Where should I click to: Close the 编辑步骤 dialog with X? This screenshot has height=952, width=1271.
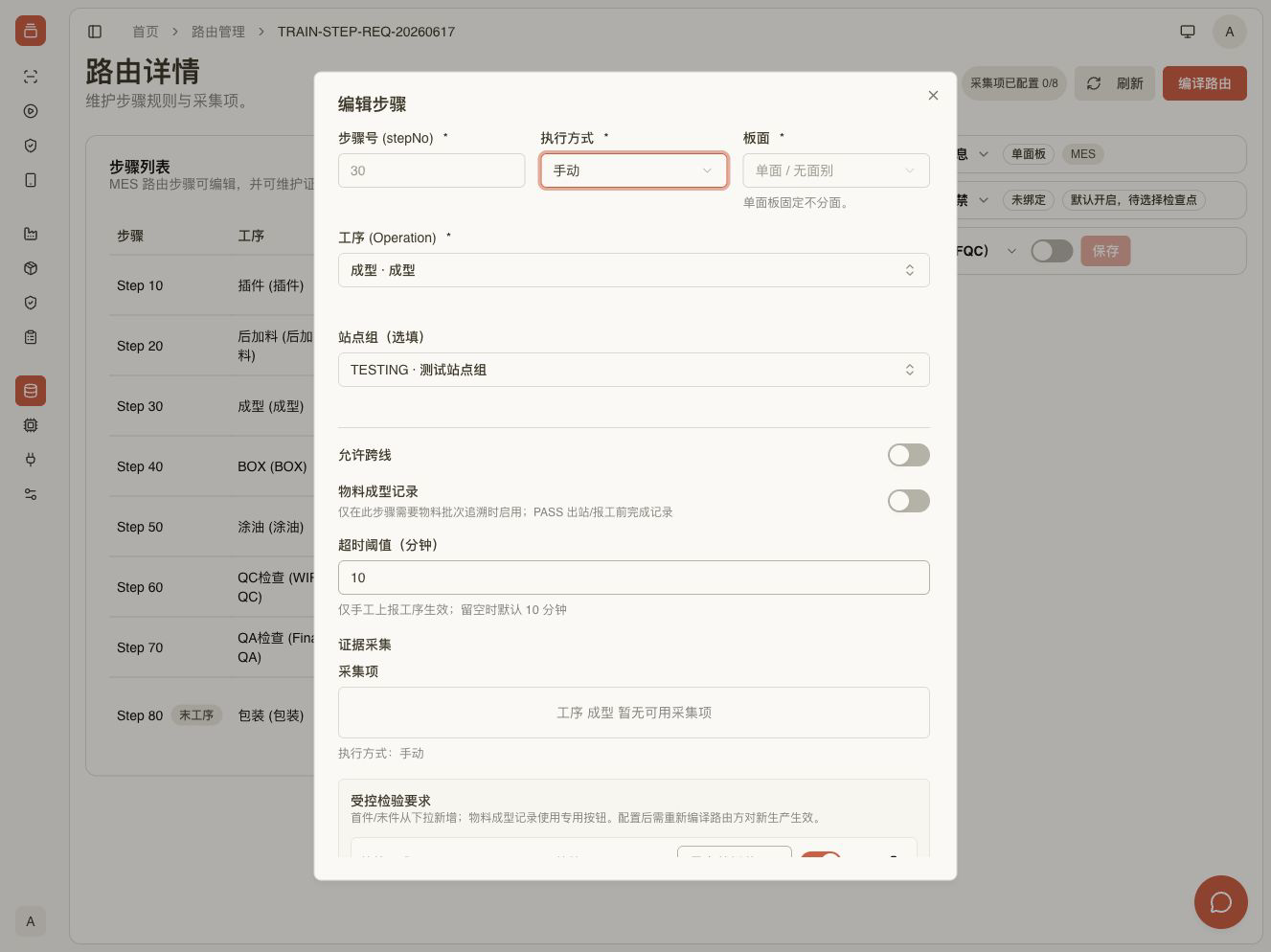point(933,96)
